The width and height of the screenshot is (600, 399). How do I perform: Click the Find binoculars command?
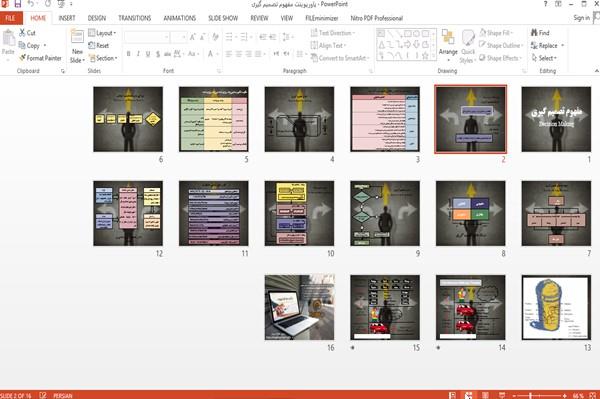click(540, 33)
